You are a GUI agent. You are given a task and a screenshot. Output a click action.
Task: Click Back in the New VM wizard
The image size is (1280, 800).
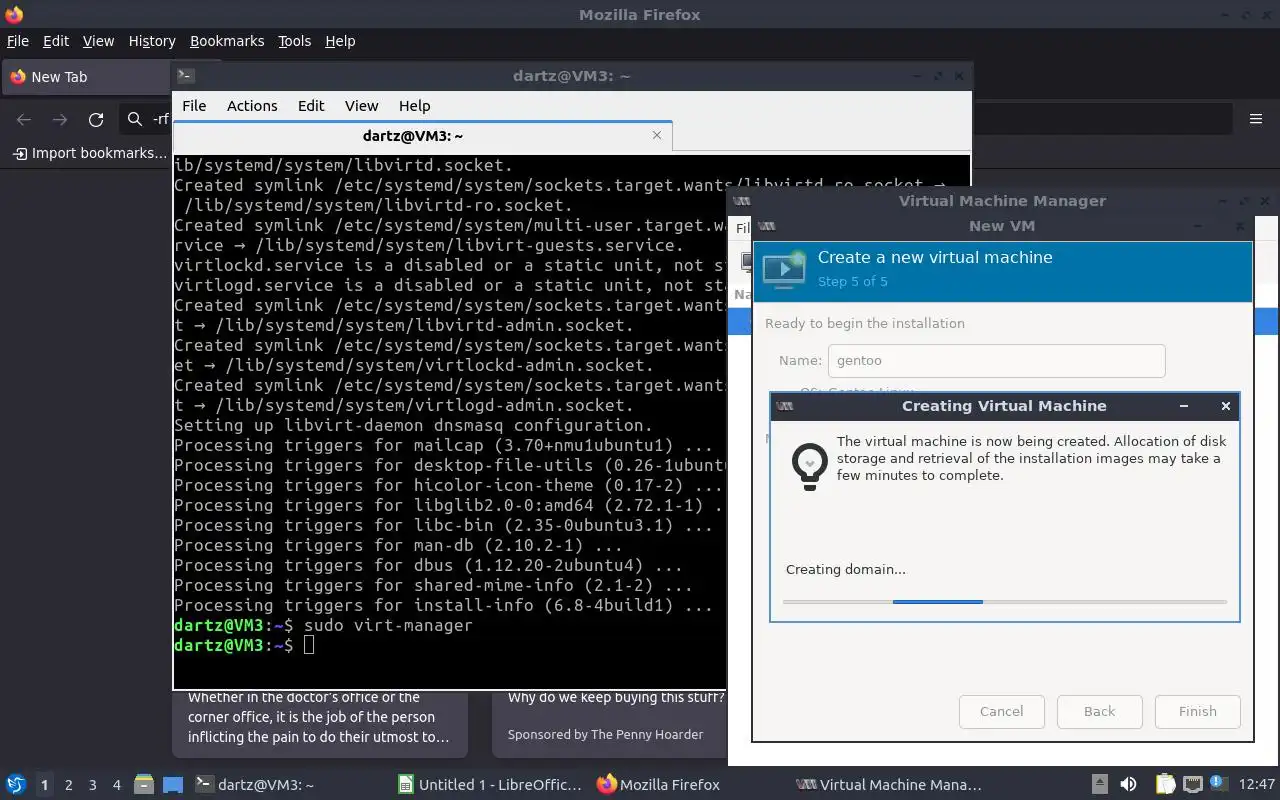(x=1099, y=712)
